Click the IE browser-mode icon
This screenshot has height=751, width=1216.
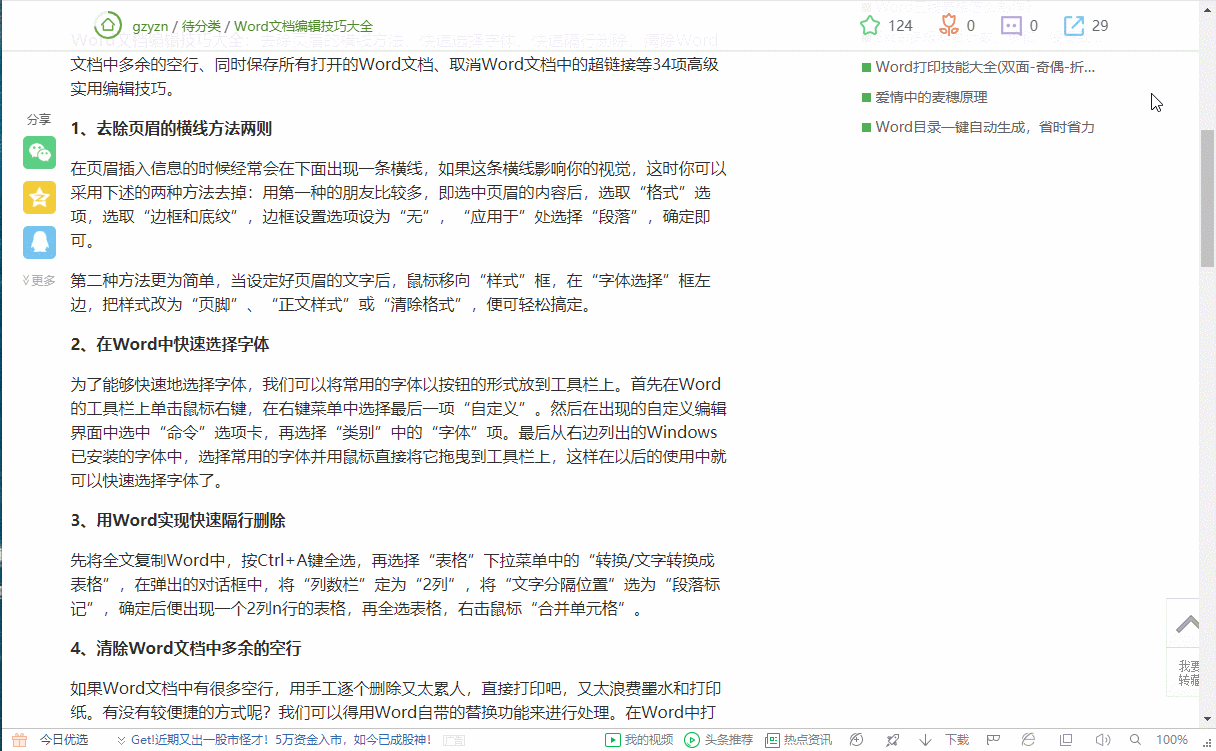[1029, 740]
